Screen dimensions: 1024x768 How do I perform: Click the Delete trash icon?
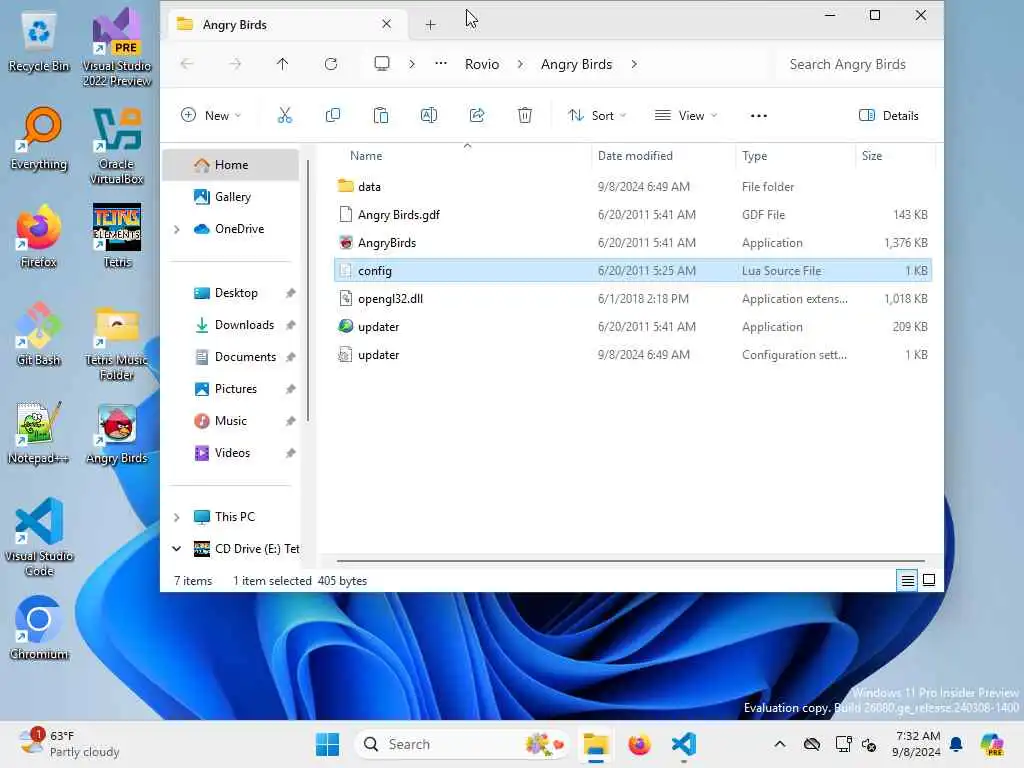pyautogui.click(x=524, y=116)
